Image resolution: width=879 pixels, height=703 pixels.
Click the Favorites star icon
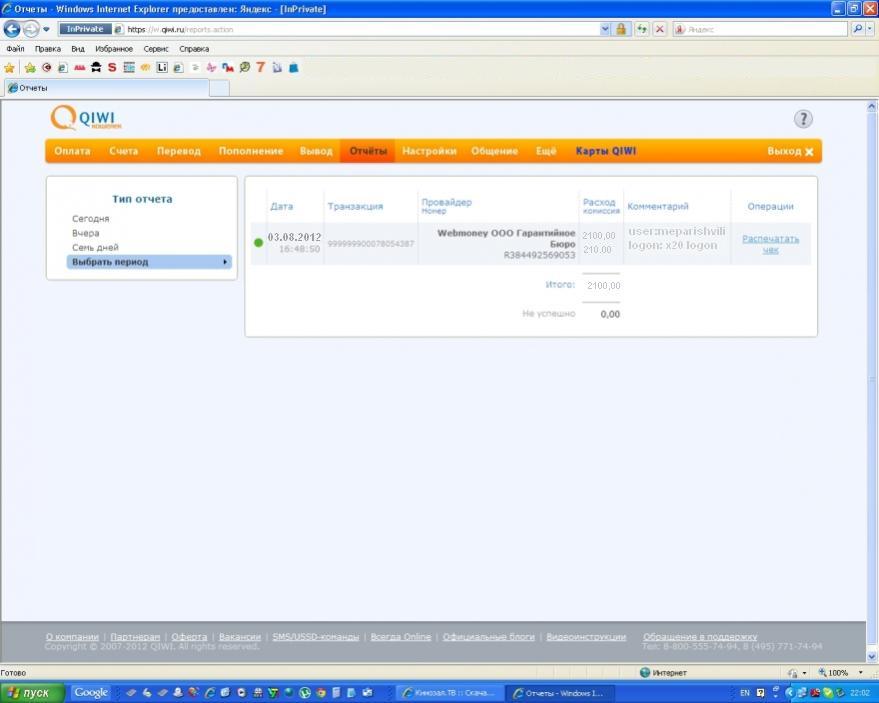(x=10, y=68)
